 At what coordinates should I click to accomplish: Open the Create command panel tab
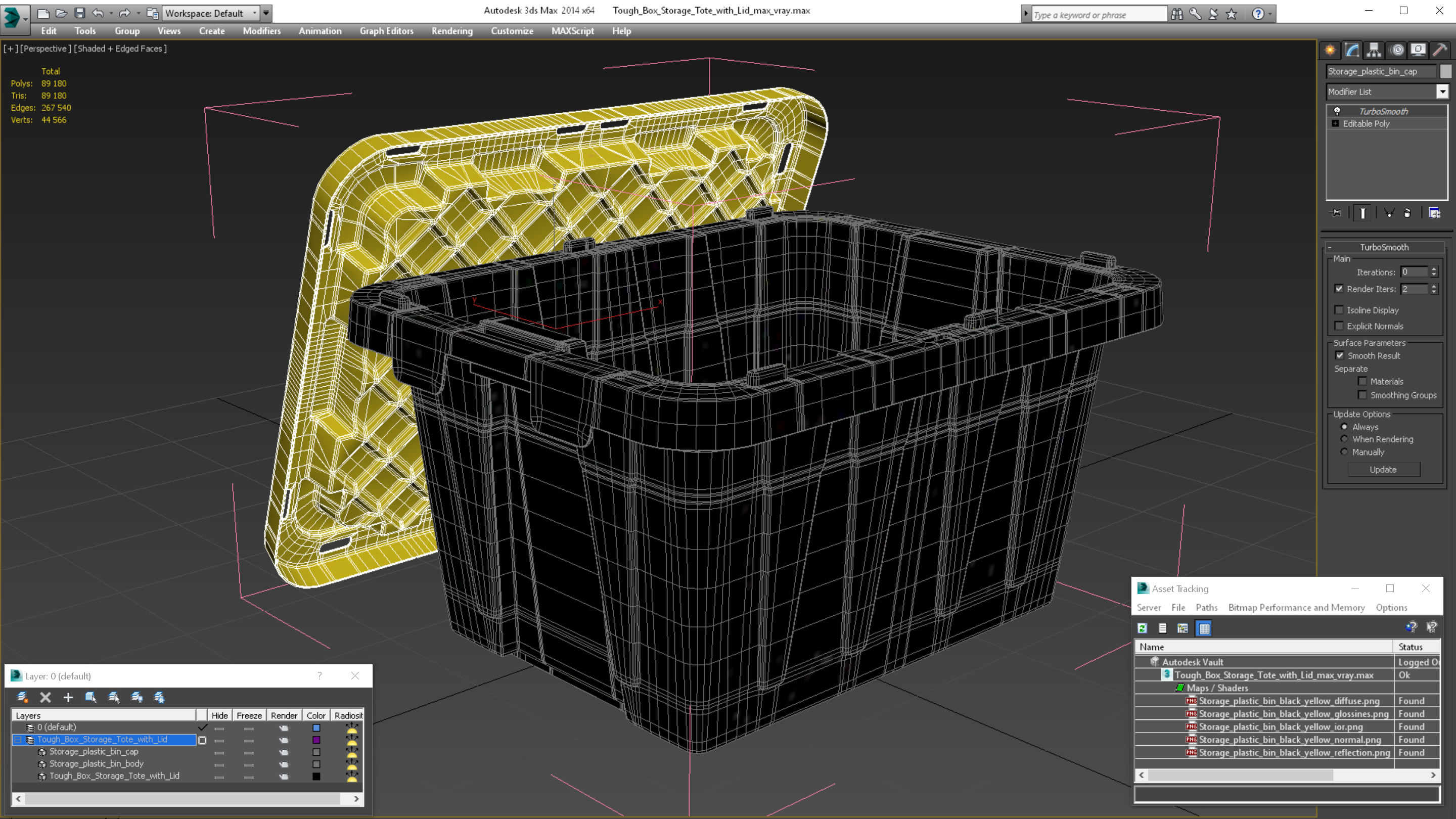pos(1330,51)
